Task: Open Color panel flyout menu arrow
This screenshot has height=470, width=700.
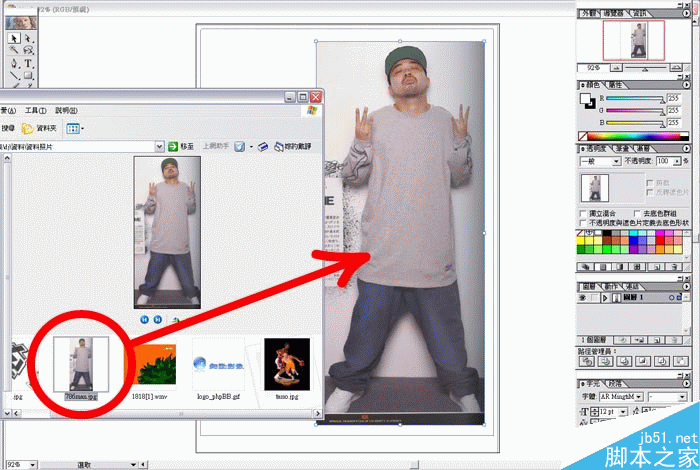Action: (x=686, y=84)
